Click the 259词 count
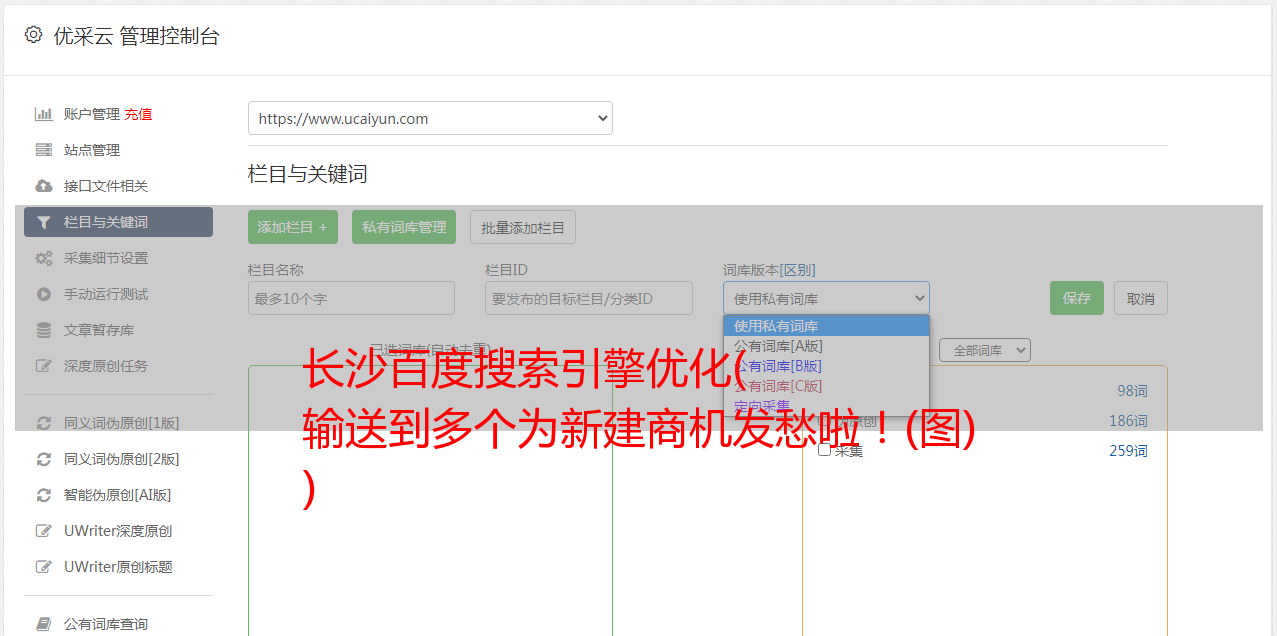This screenshot has height=636, width=1277. point(1128,451)
